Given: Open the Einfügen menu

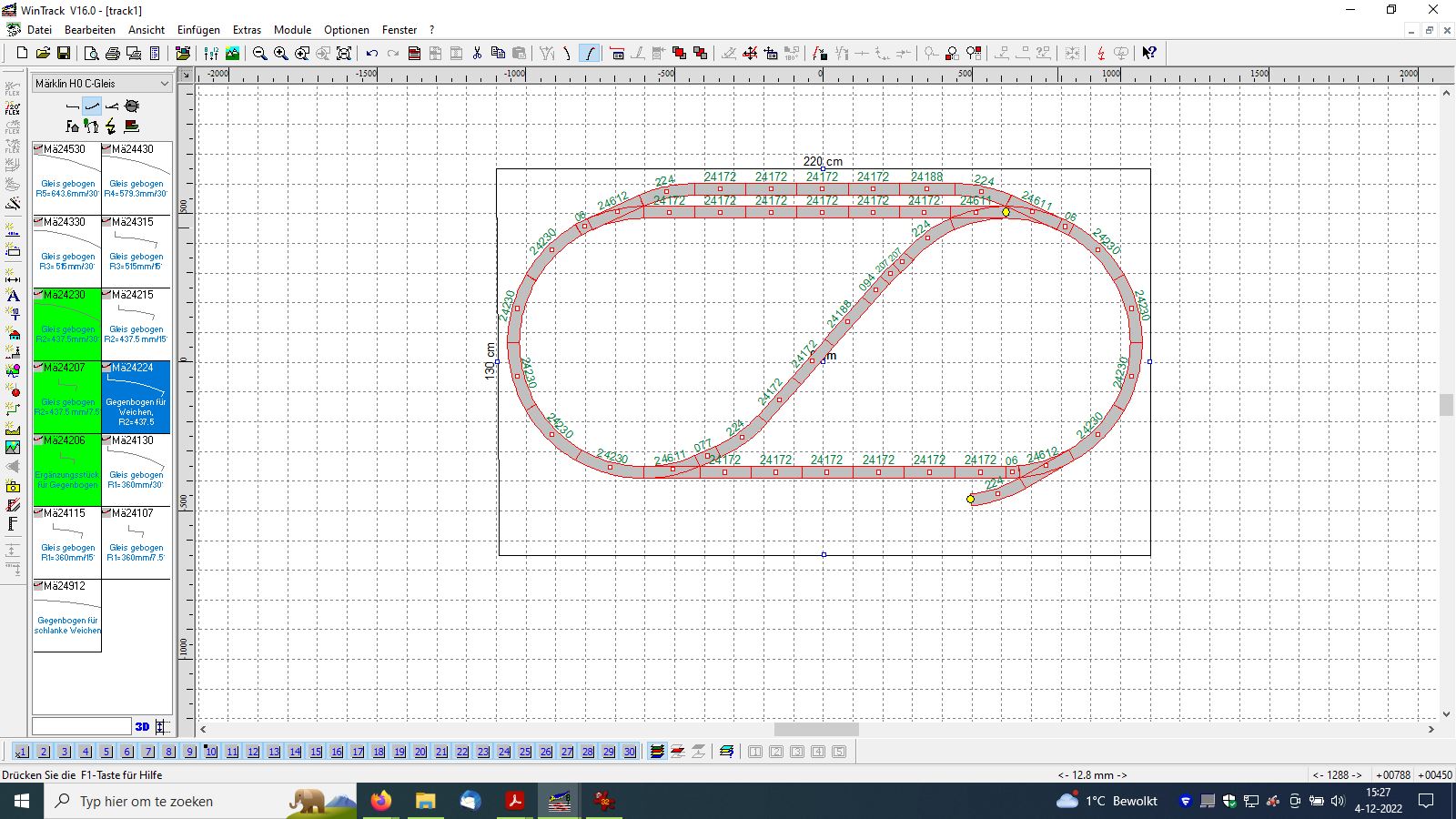Looking at the screenshot, I should (198, 30).
